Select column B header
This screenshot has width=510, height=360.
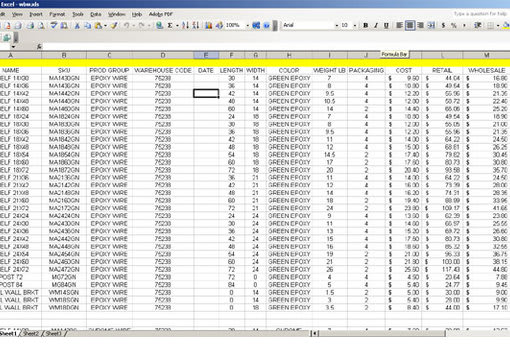[x=64, y=55]
